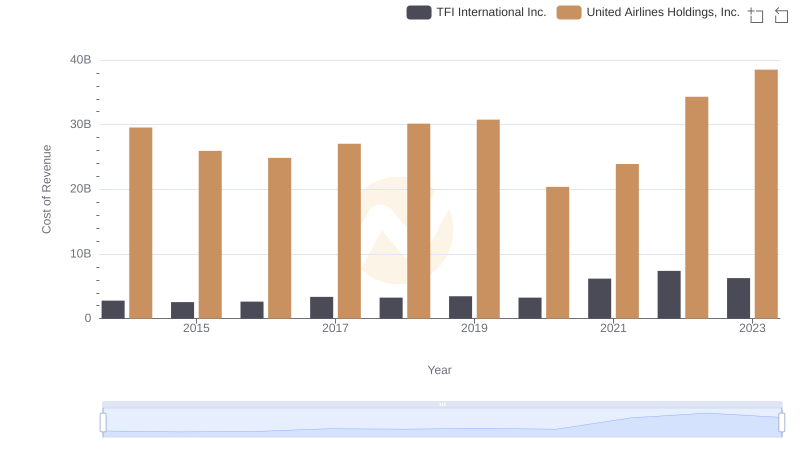
Task: Select the United Airlines 2022 bar
Action: pos(697,208)
